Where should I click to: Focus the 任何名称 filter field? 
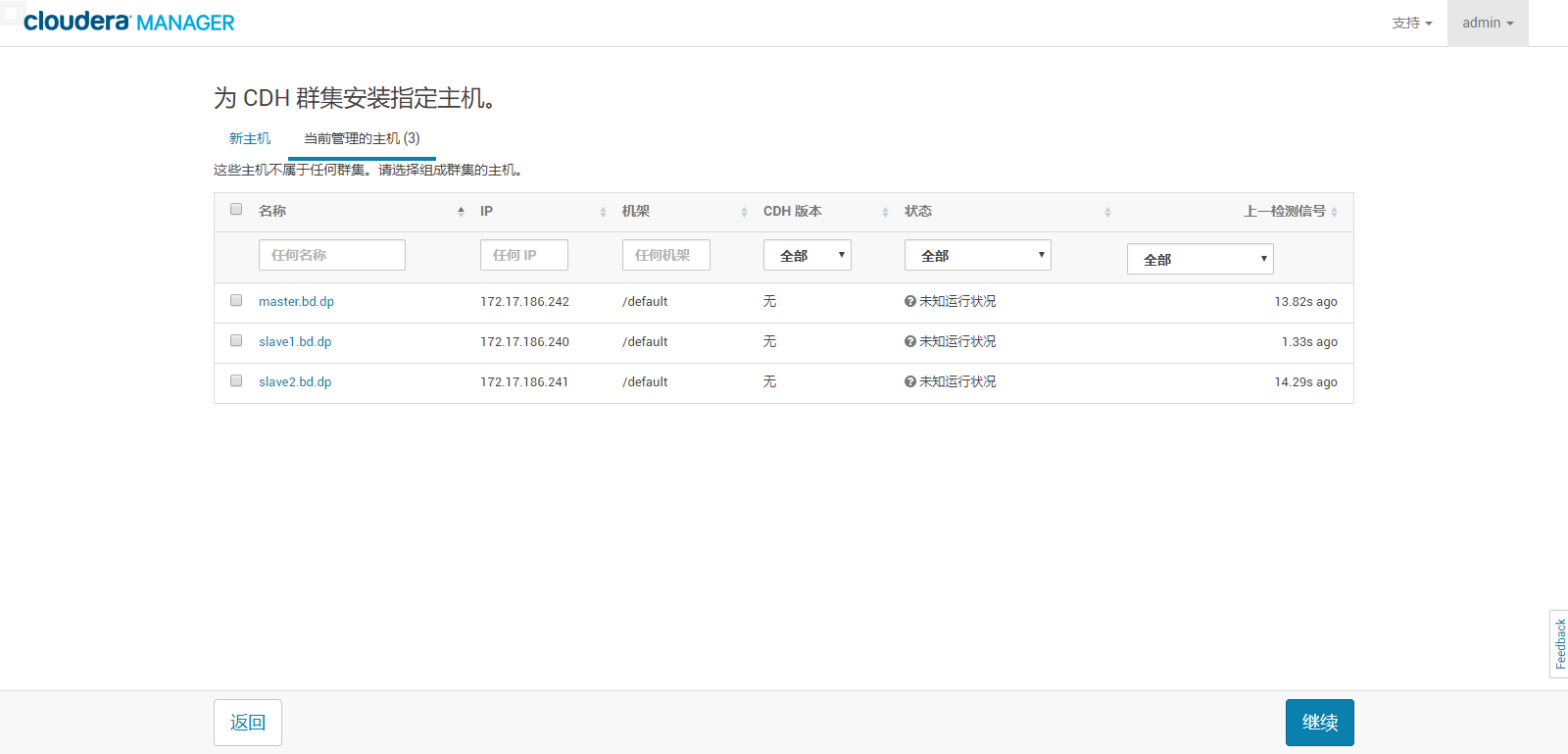332,255
